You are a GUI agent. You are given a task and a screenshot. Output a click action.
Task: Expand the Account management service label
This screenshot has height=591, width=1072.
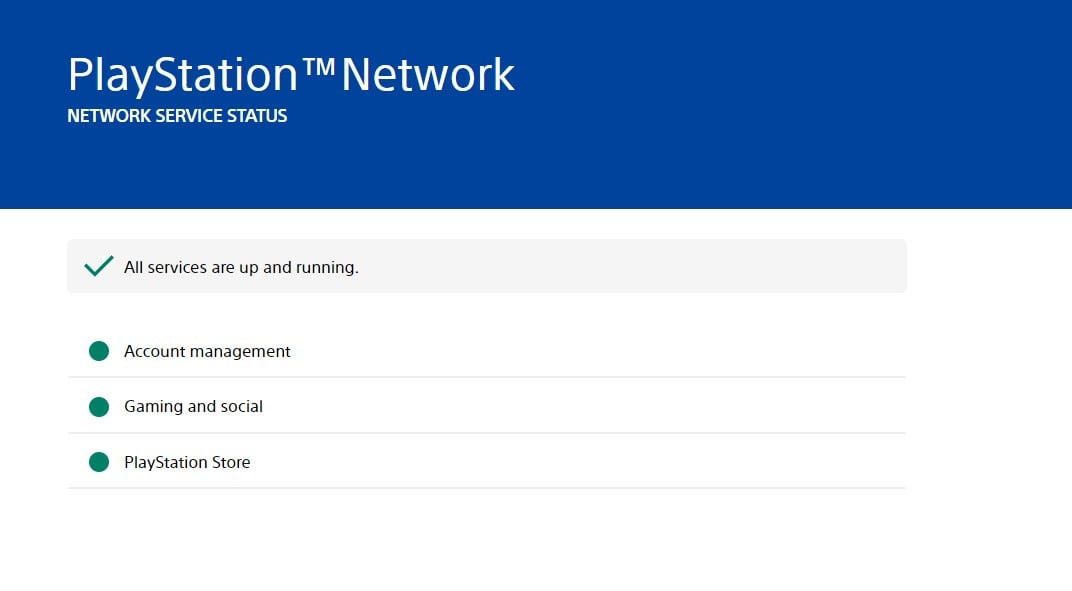tap(207, 352)
